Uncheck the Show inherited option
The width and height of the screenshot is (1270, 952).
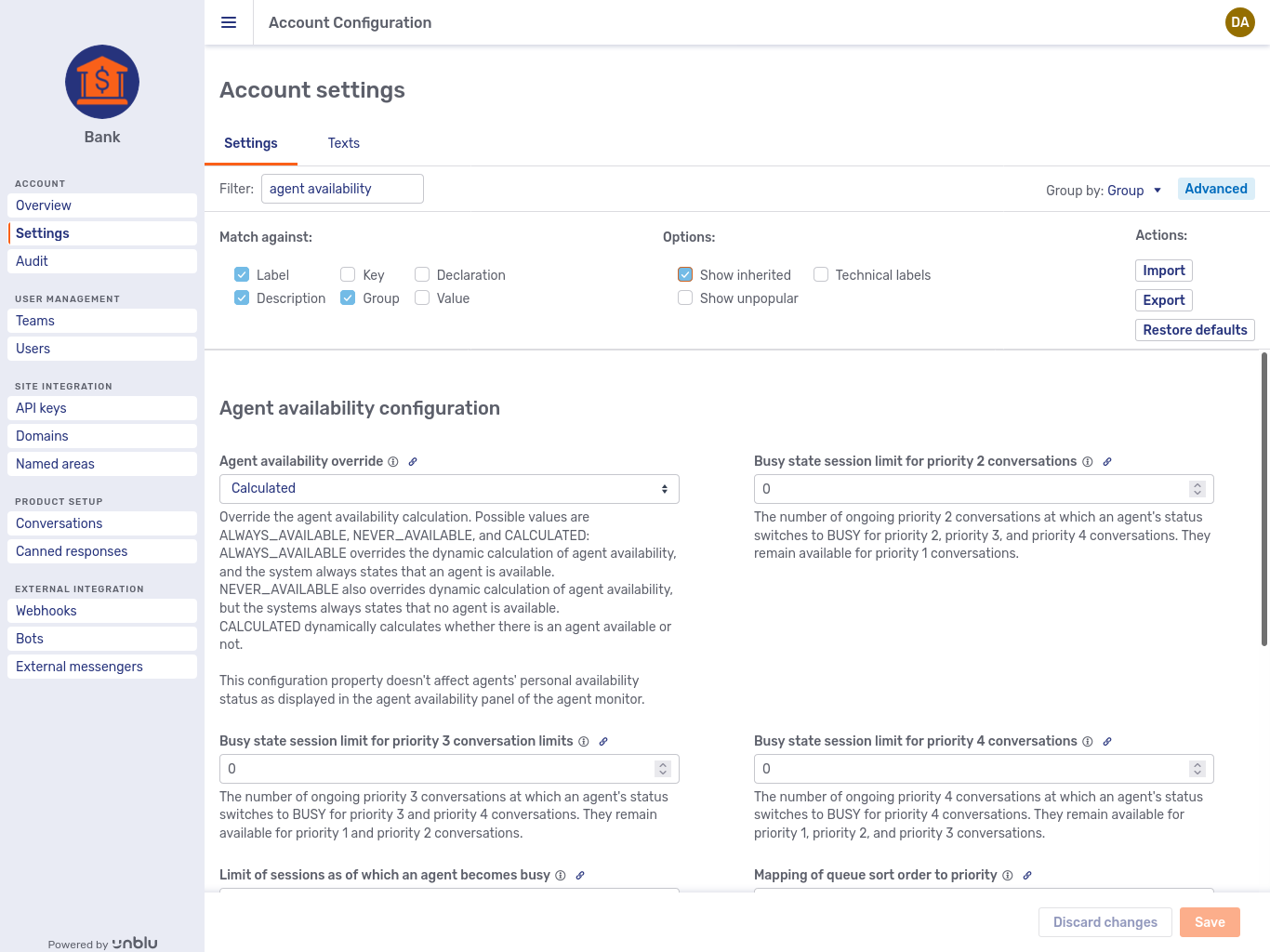pyautogui.click(x=685, y=274)
